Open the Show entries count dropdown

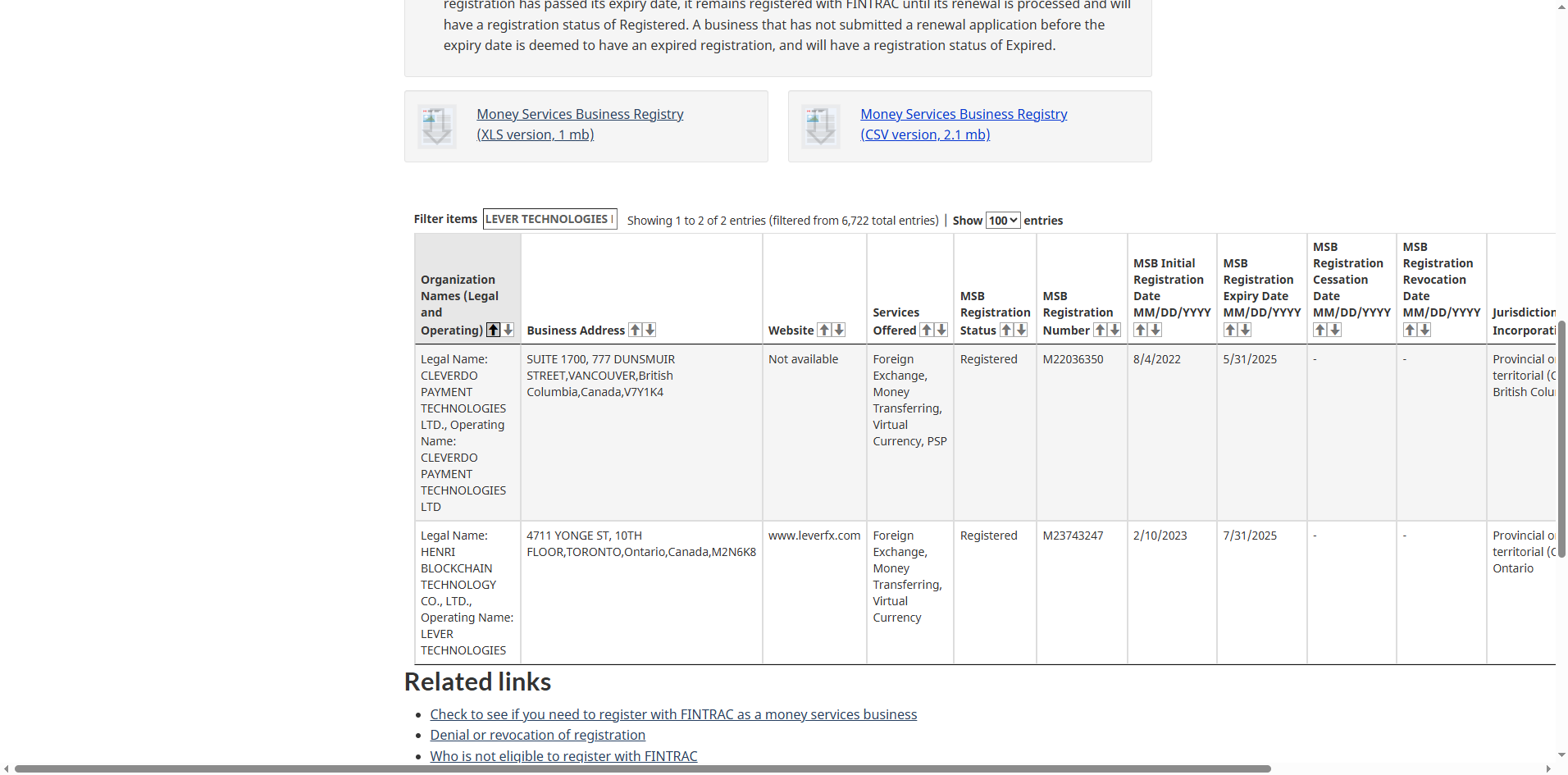[x=1003, y=220]
